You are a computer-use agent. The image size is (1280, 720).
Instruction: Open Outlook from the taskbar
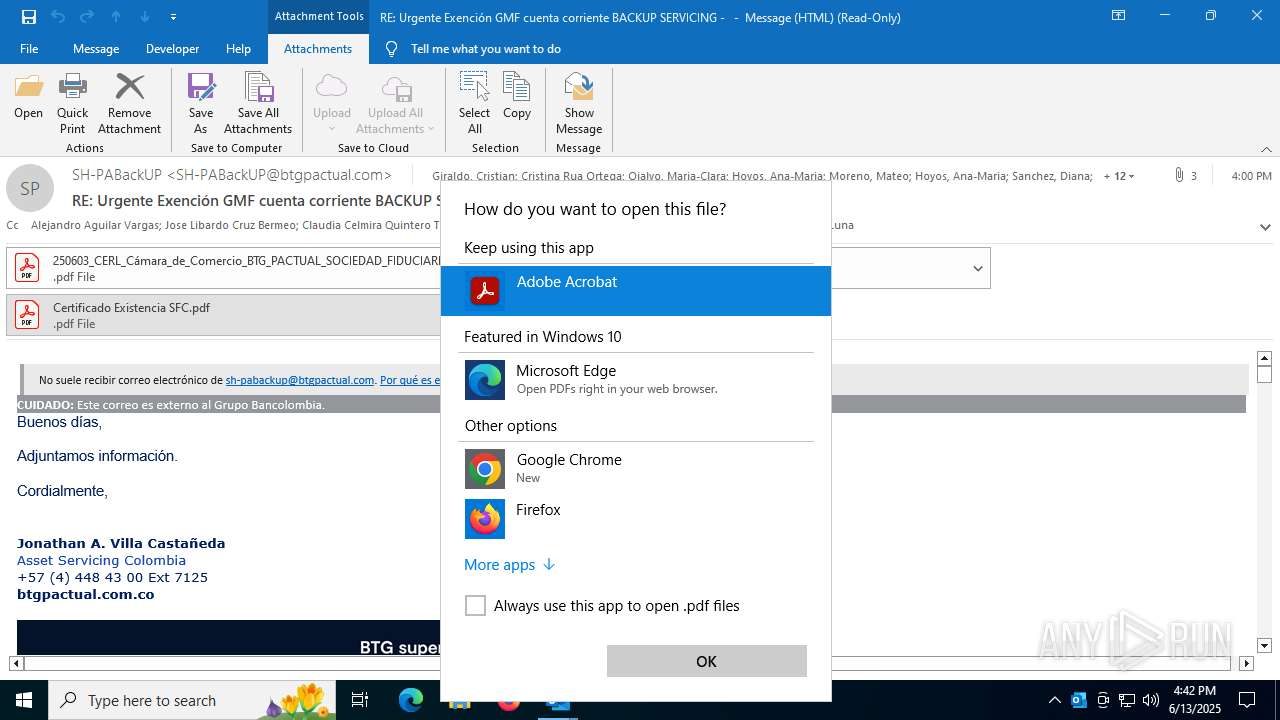(557, 700)
